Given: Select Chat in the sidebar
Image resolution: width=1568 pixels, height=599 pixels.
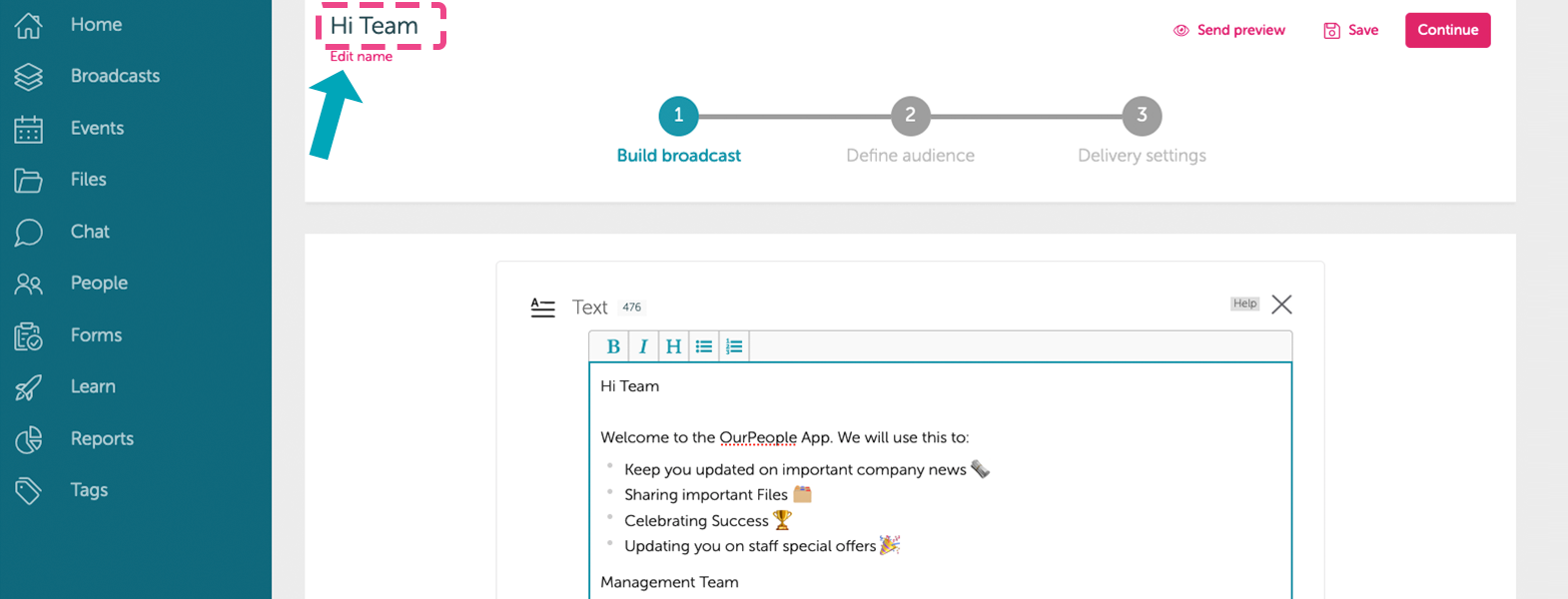Looking at the screenshot, I should 90,232.
